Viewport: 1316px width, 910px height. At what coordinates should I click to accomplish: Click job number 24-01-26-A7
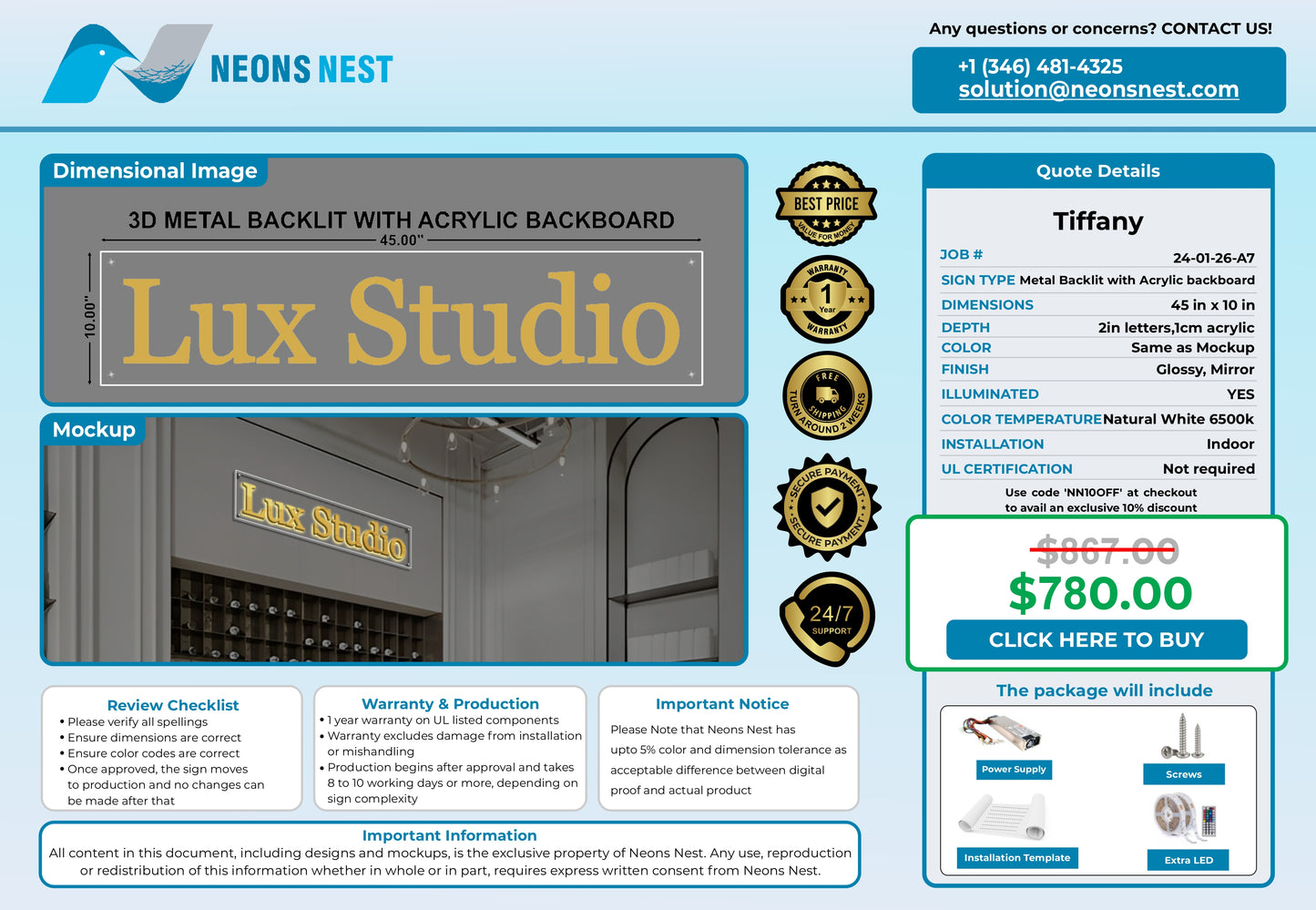1214,258
